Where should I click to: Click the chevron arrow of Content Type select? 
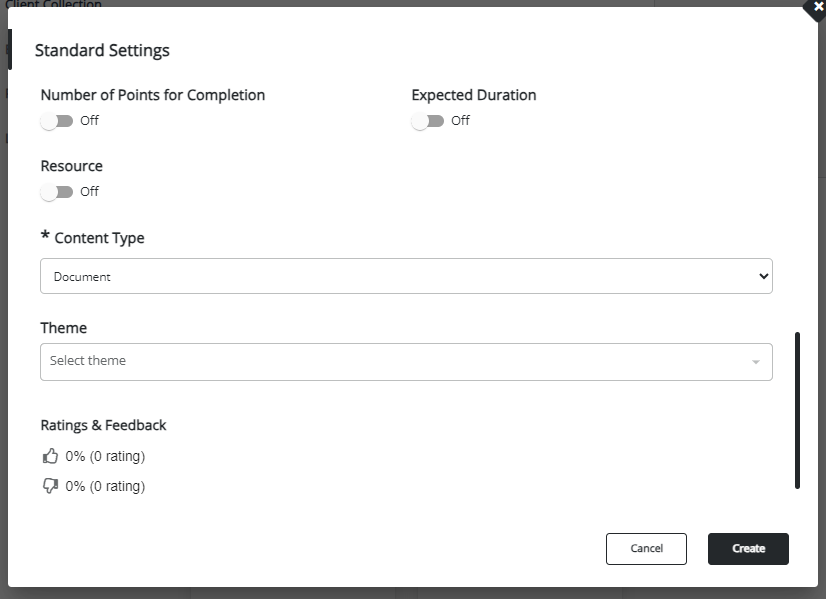pos(764,276)
